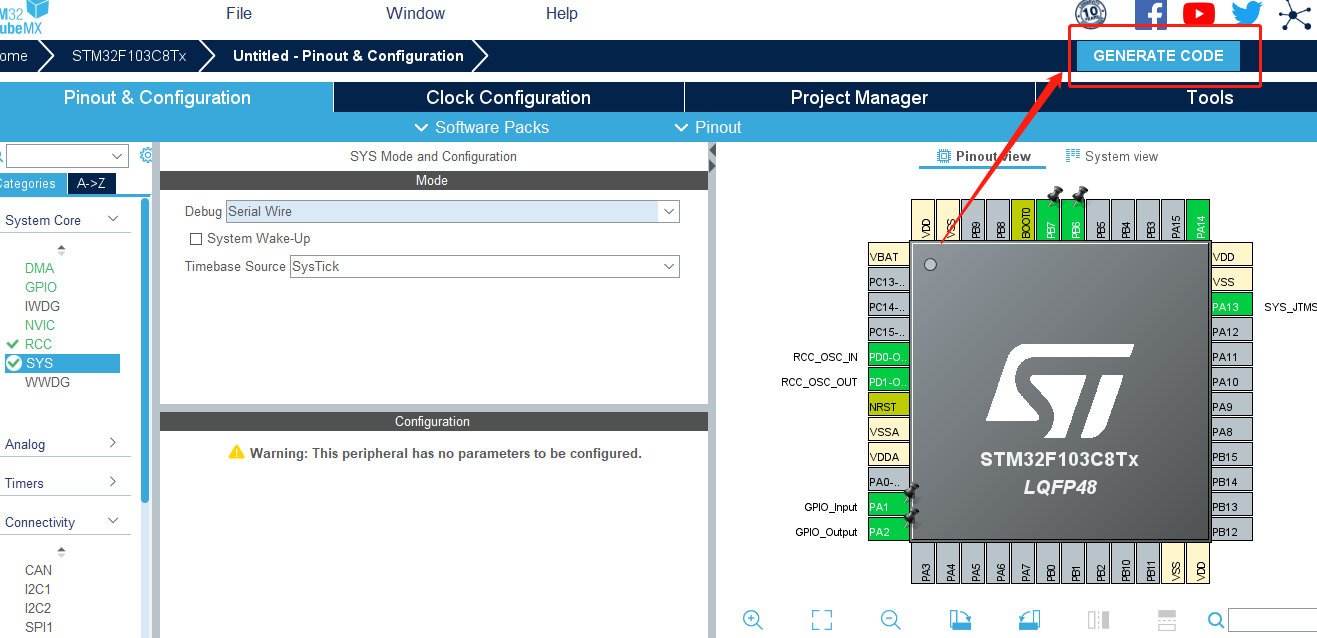Screen dimensions: 1317x638
Task: Select RCC in System Core list
Action: click(x=38, y=344)
